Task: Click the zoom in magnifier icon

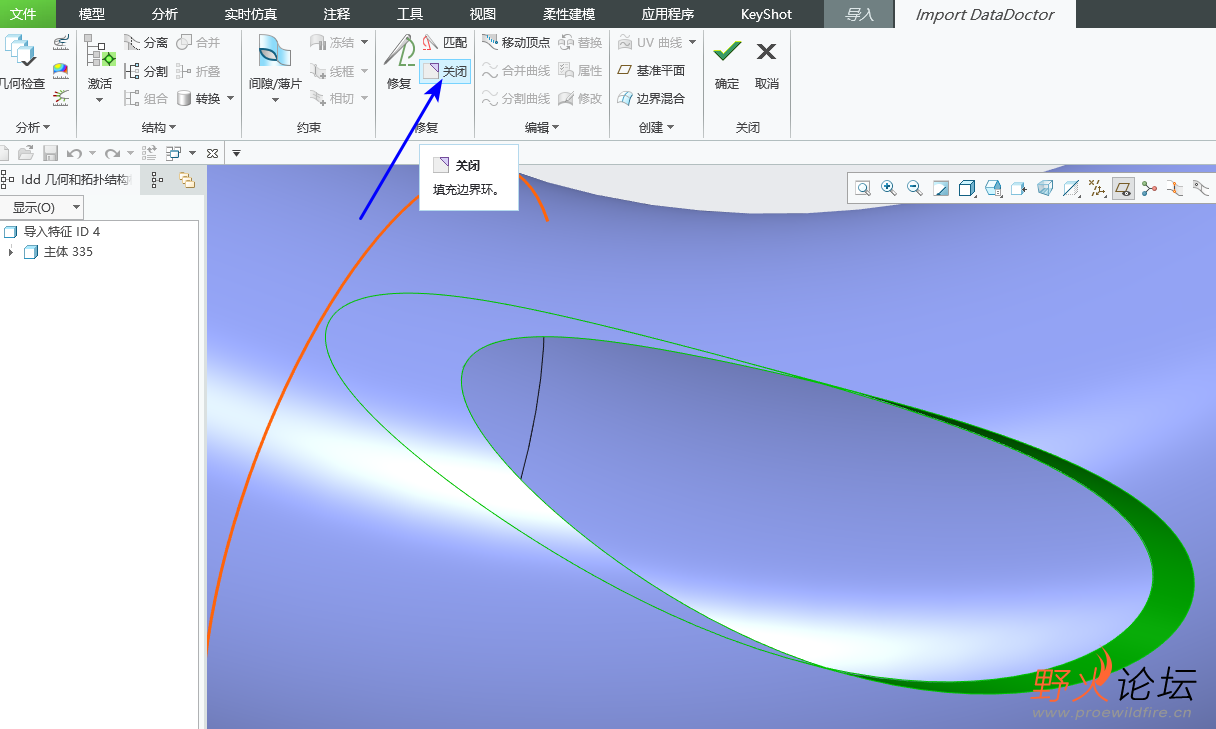Action: [x=889, y=187]
